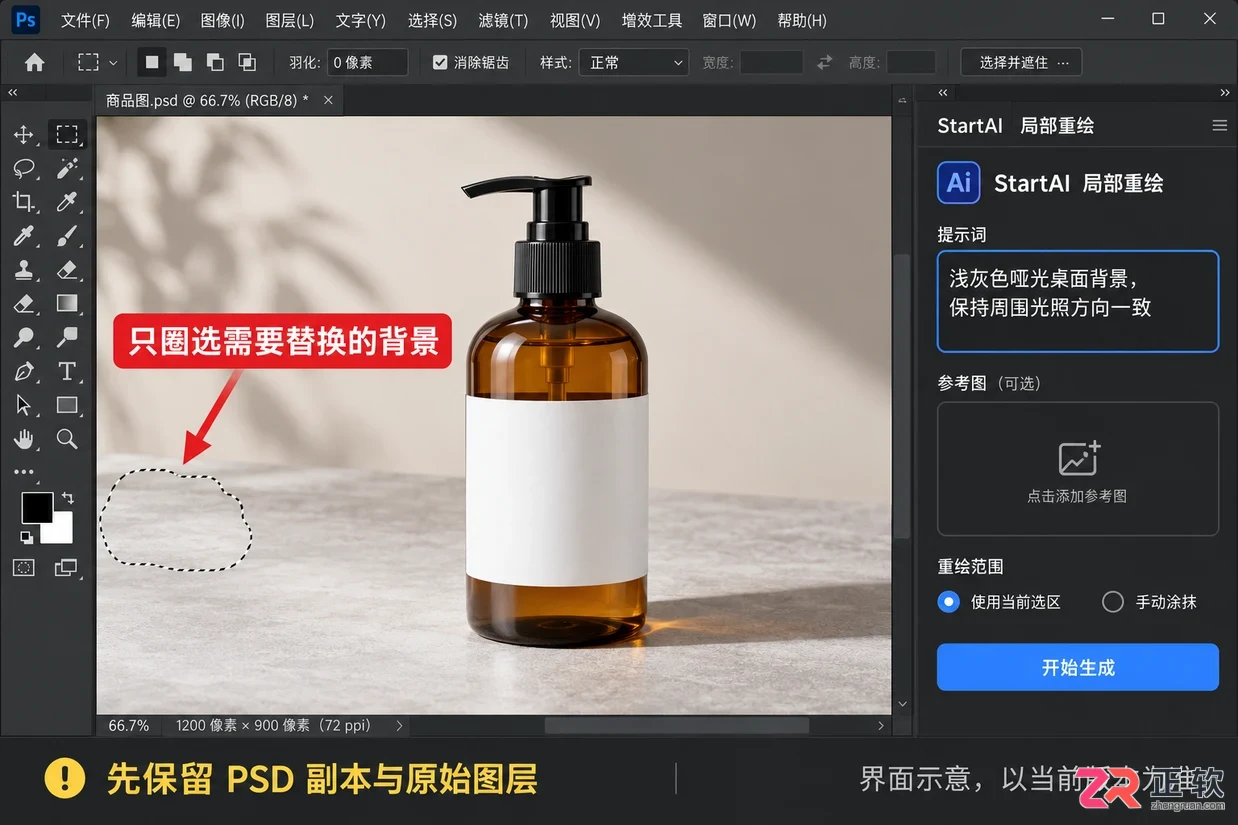Close the 商品图.psd document tab
The image size is (1238, 825).
(328, 100)
